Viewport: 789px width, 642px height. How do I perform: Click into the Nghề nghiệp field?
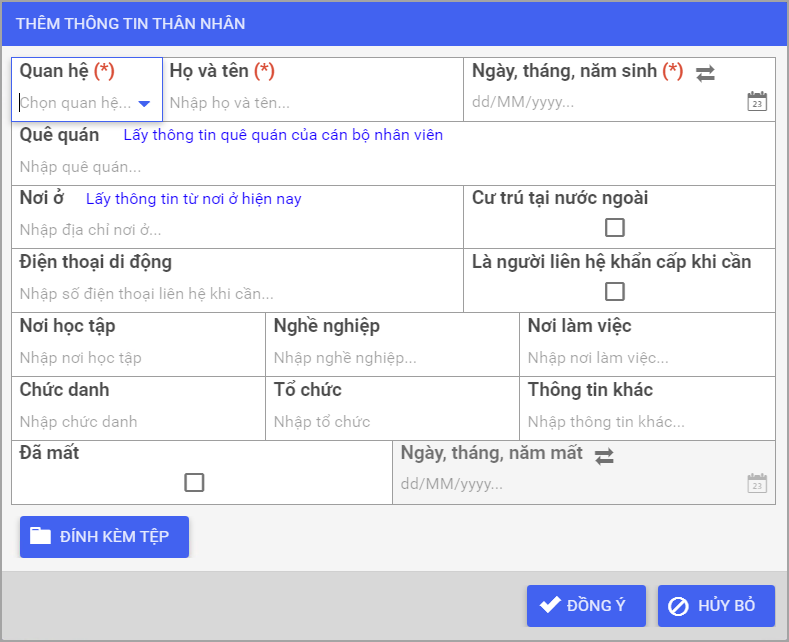[x=392, y=358]
